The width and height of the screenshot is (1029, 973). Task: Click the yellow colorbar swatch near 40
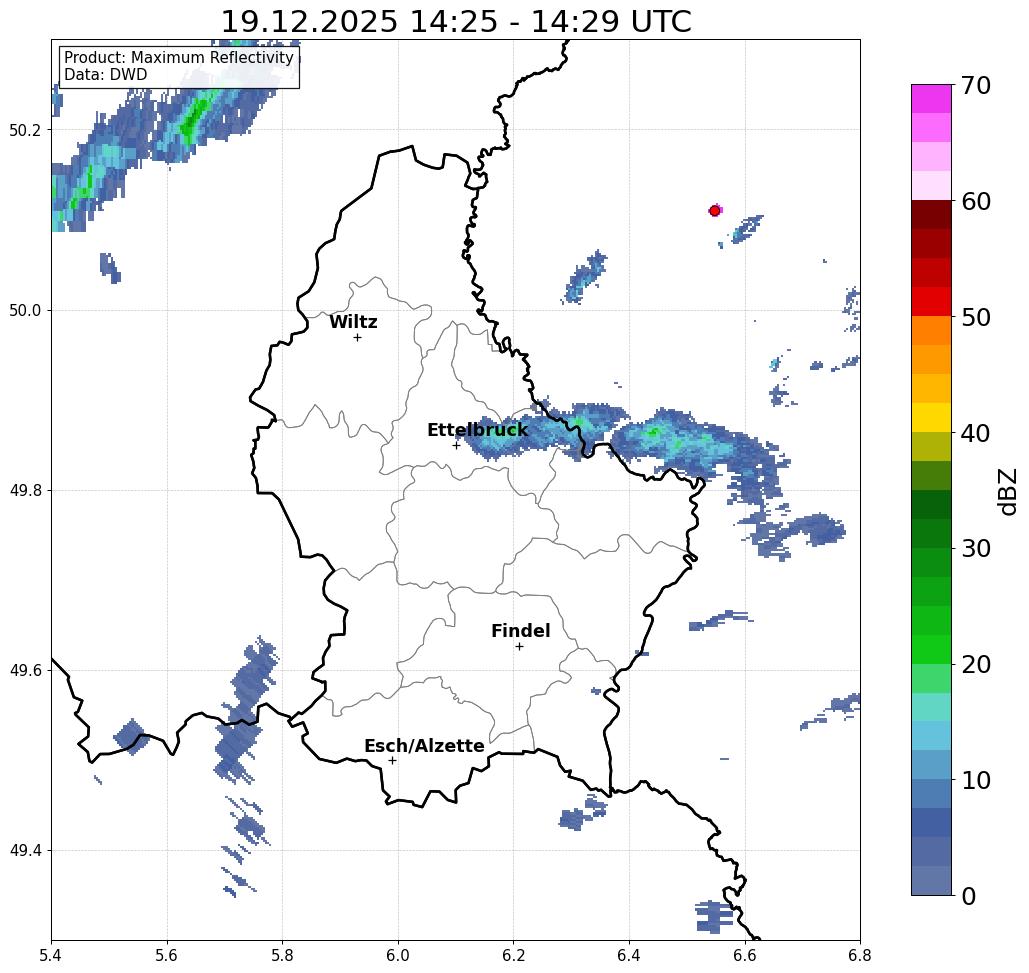click(x=931, y=417)
